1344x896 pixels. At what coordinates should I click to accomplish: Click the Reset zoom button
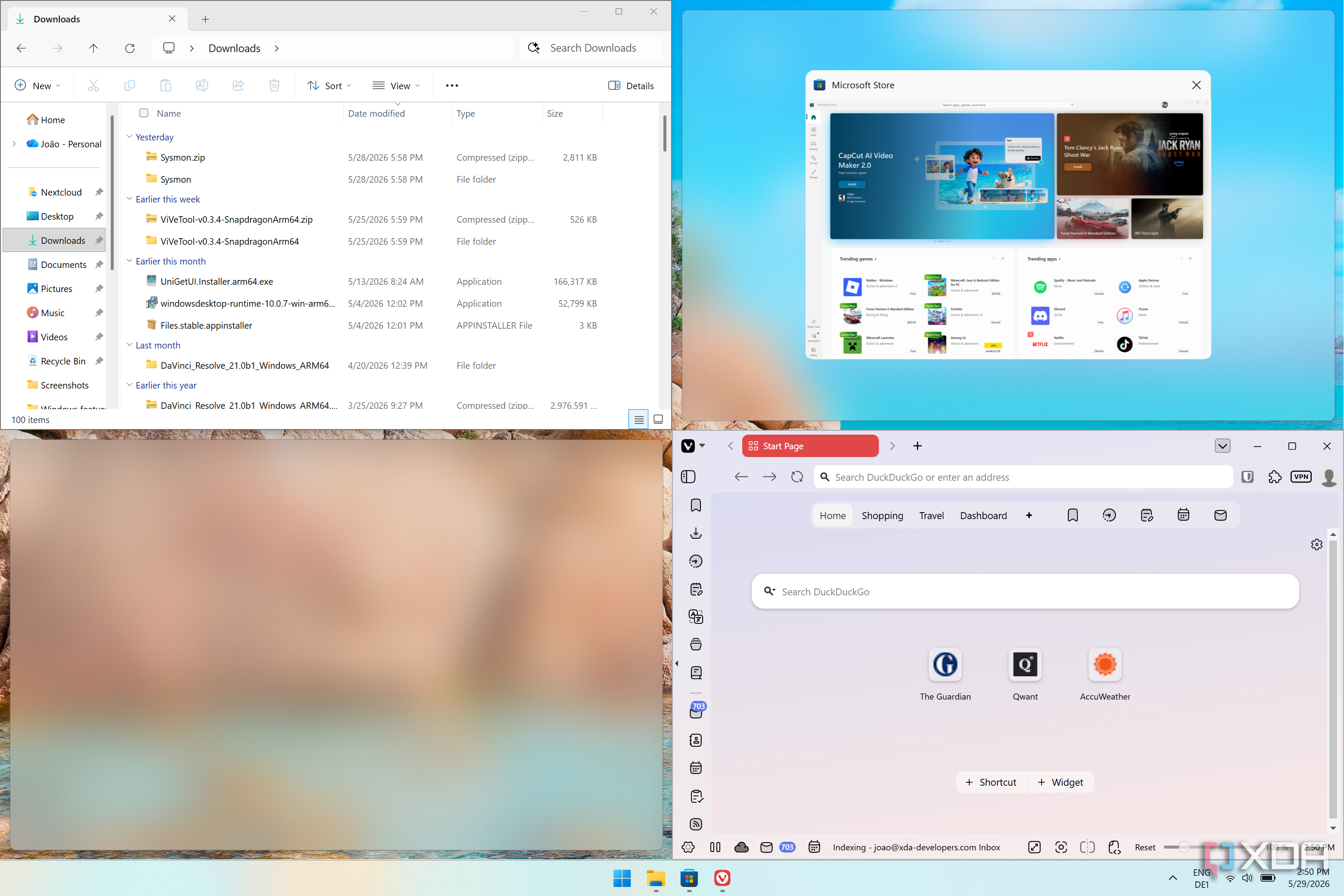(1145, 847)
